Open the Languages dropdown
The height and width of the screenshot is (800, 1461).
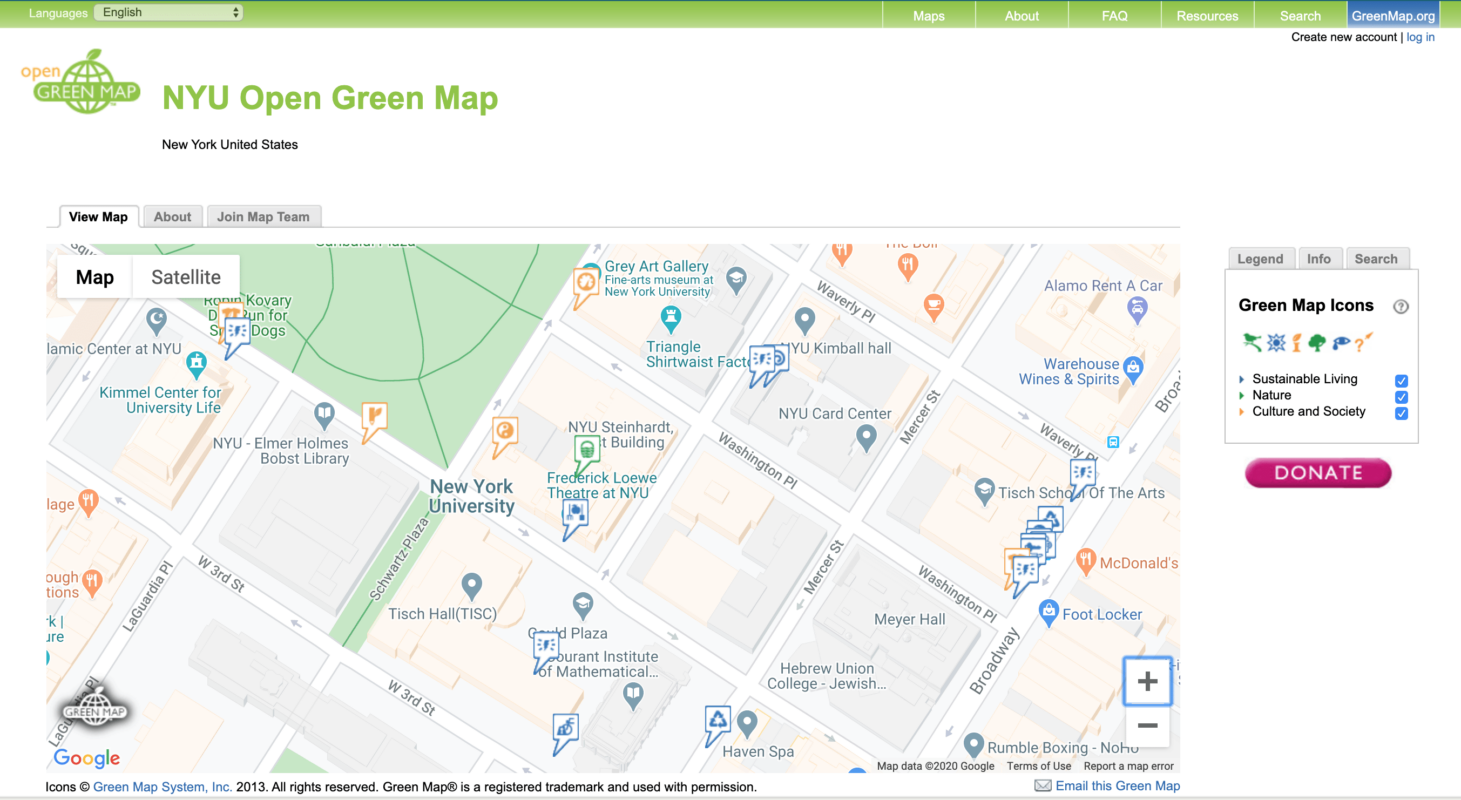pos(168,12)
